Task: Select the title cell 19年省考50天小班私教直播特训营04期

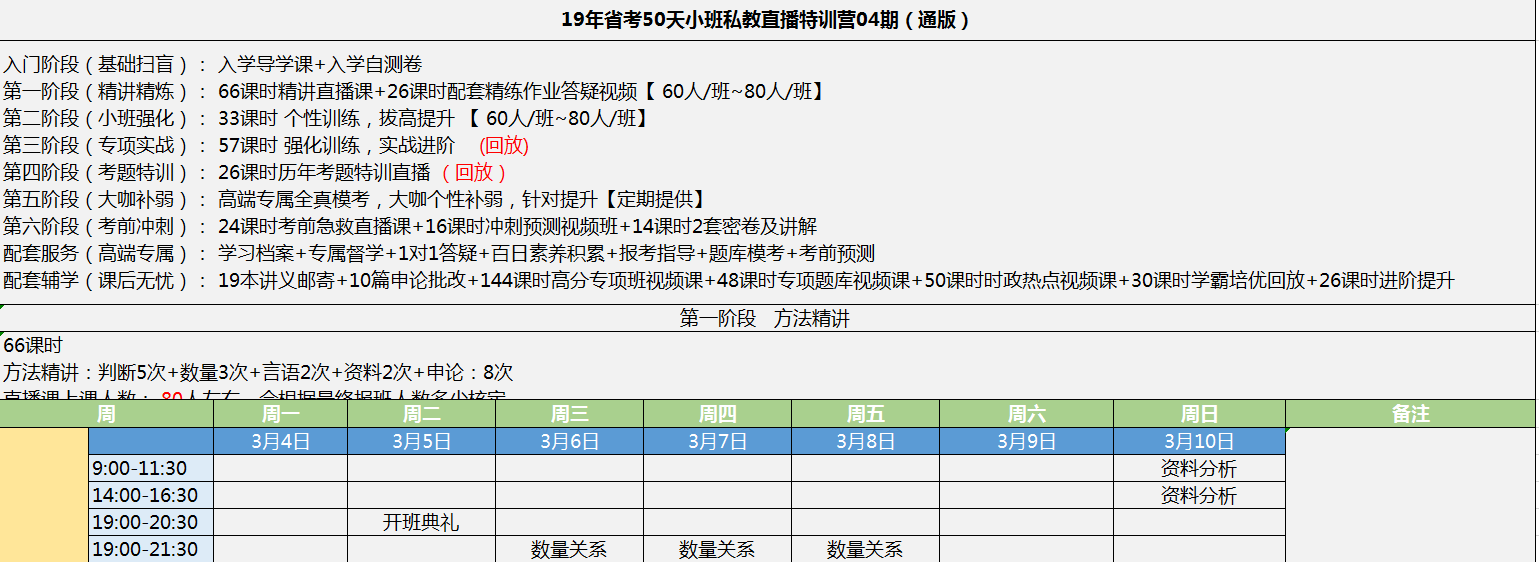Action: (765, 20)
